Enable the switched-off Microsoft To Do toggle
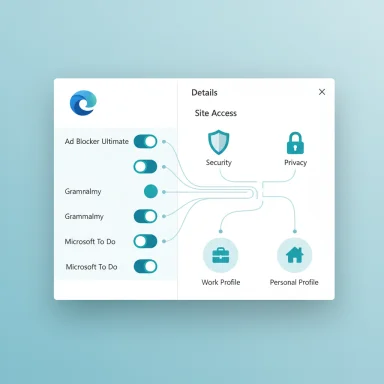 145,241
